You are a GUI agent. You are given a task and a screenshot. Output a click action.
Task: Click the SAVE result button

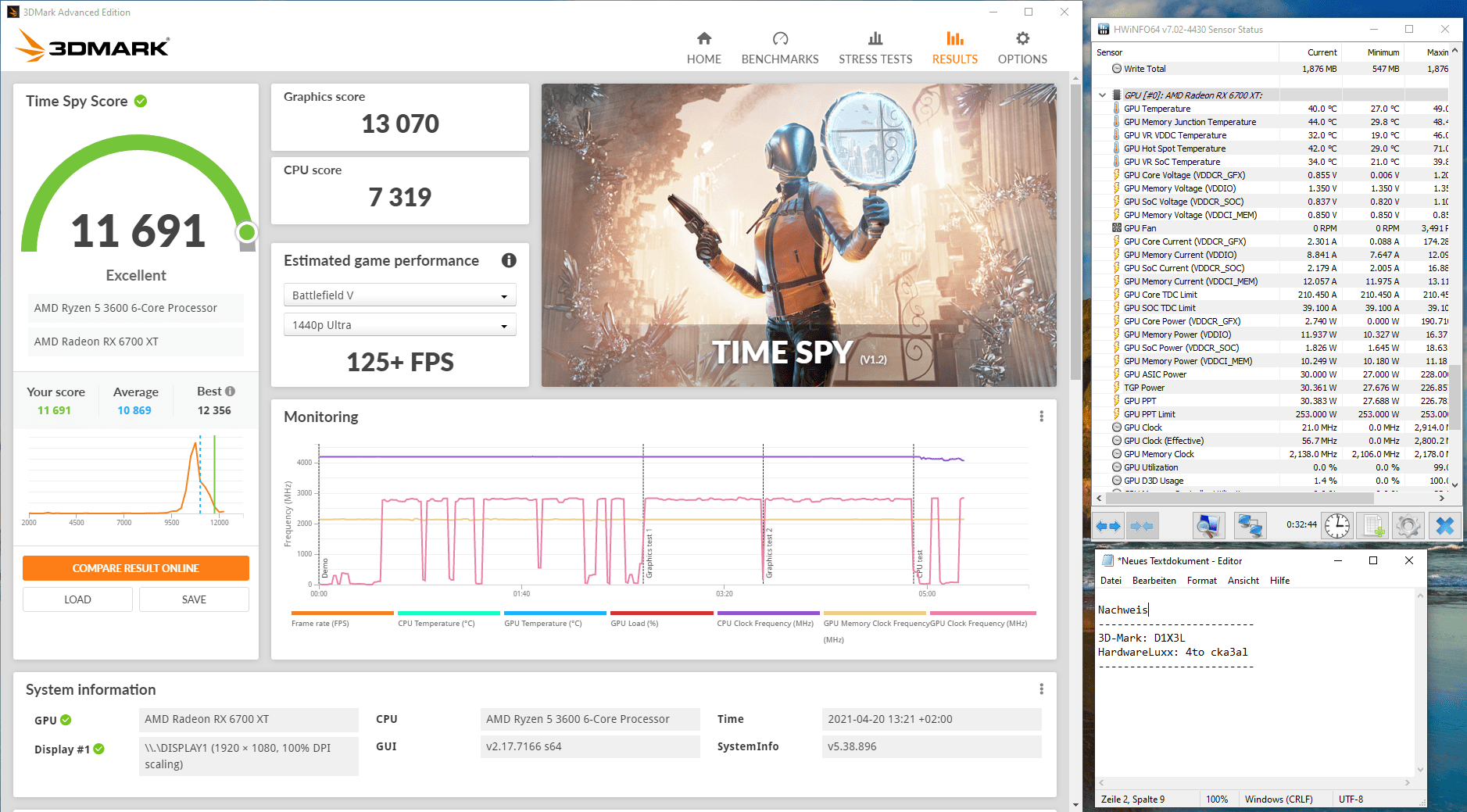pyautogui.click(x=194, y=599)
